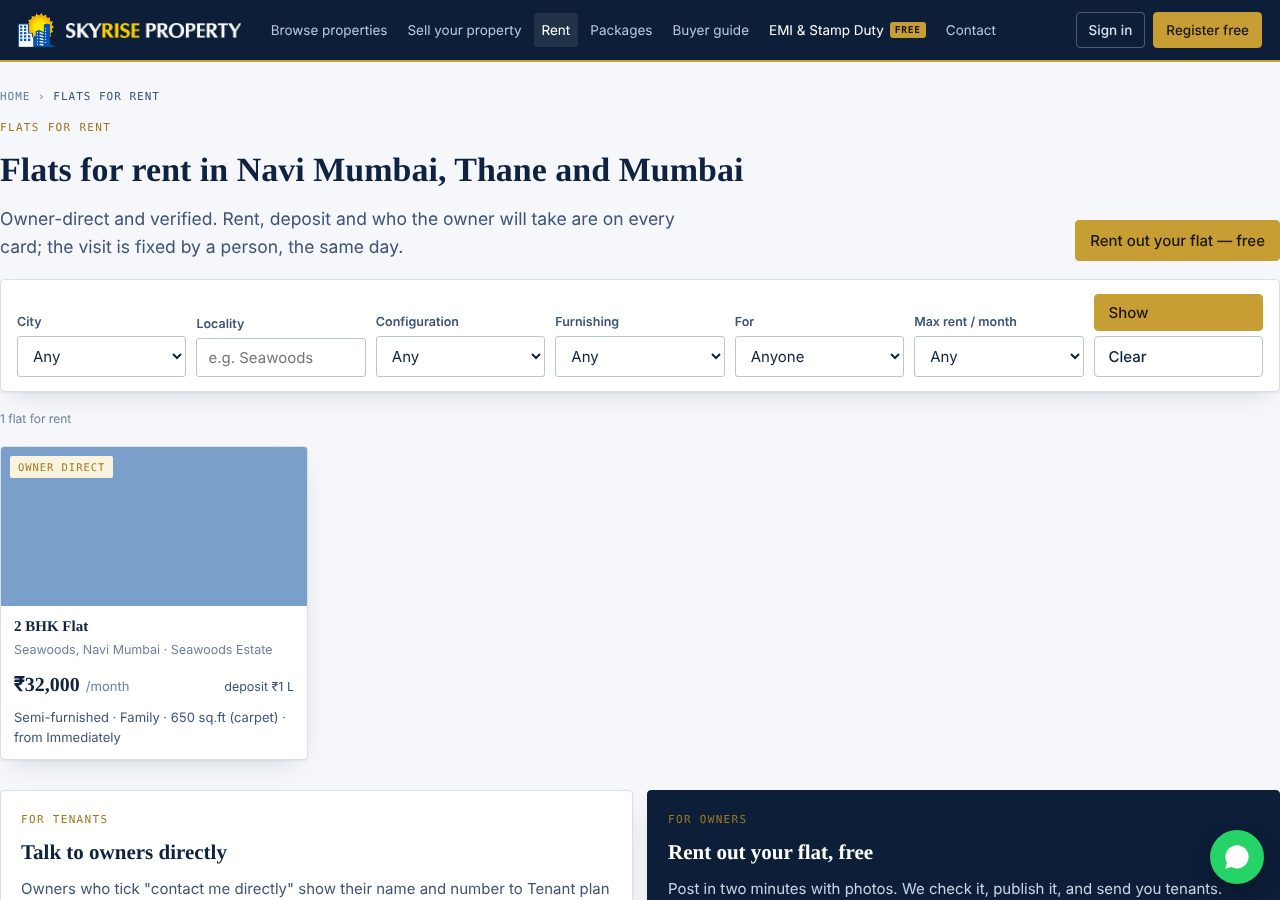Open the Max rent / month dropdown
Viewport: 1280px width, 900px height.
(x=999, y=356)
